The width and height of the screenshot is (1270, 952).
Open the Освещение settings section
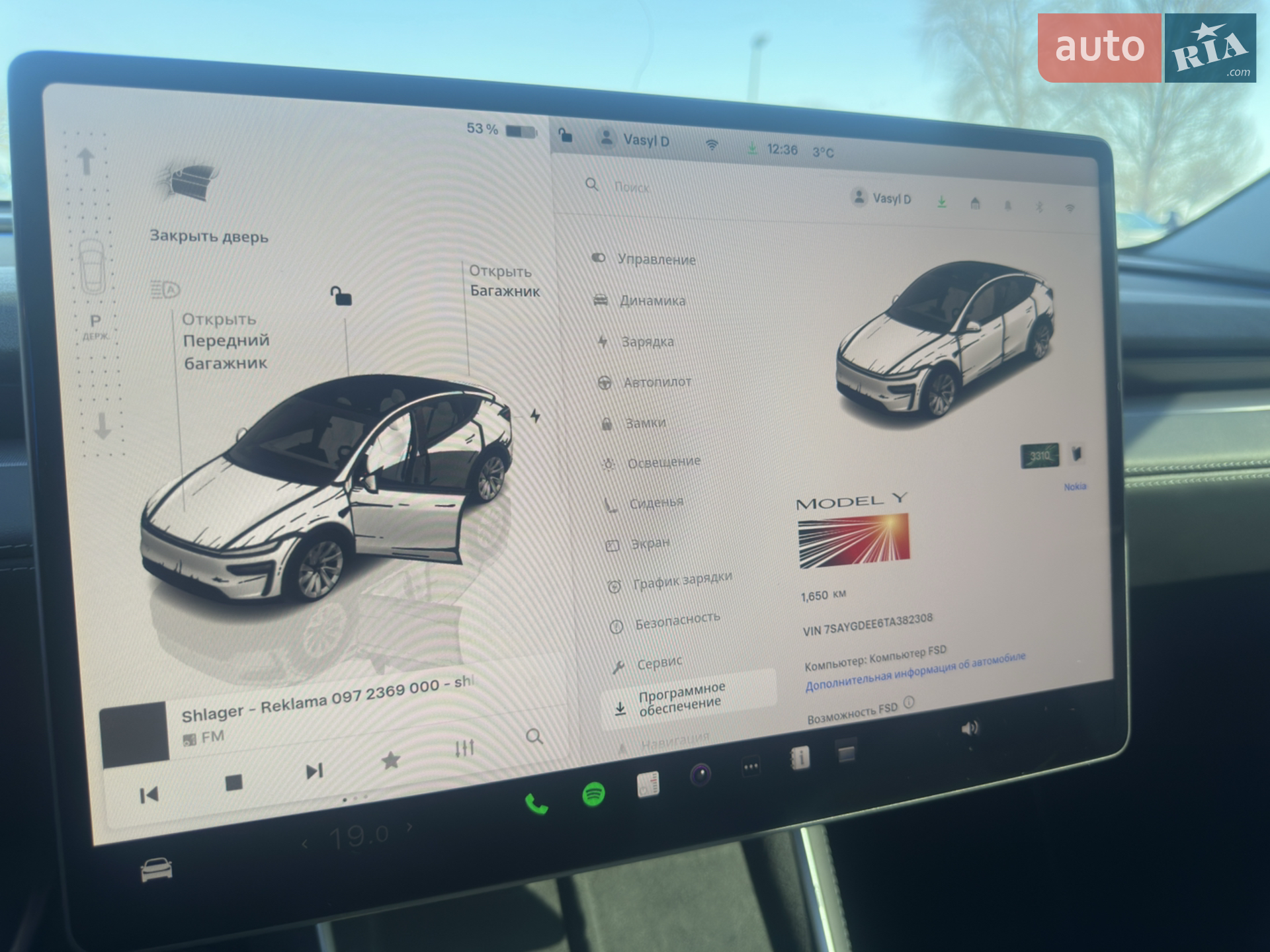click(651, 462)
